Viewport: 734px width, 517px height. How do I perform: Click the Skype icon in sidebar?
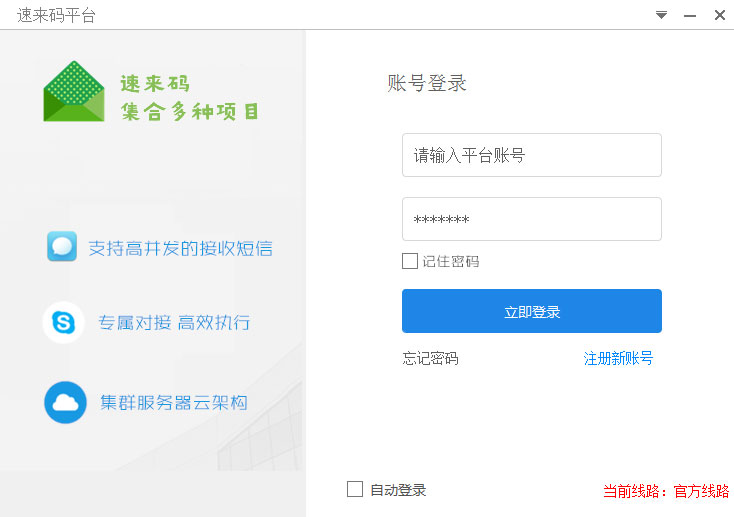tap(64, 322)
